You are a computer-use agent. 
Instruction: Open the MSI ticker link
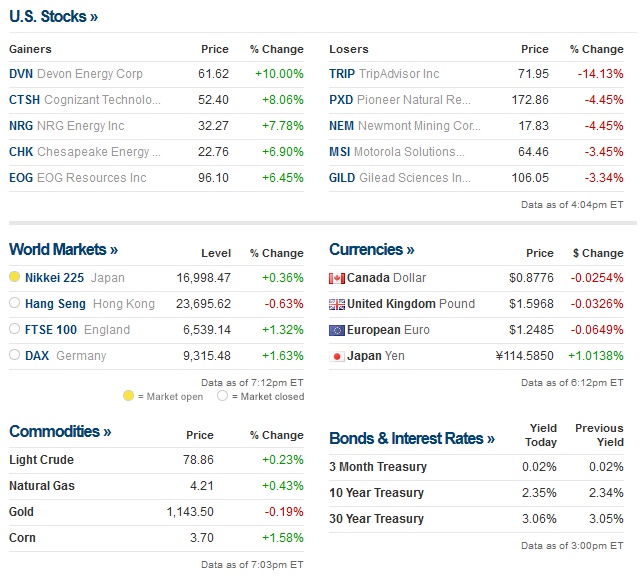click(x=340, y=152)
